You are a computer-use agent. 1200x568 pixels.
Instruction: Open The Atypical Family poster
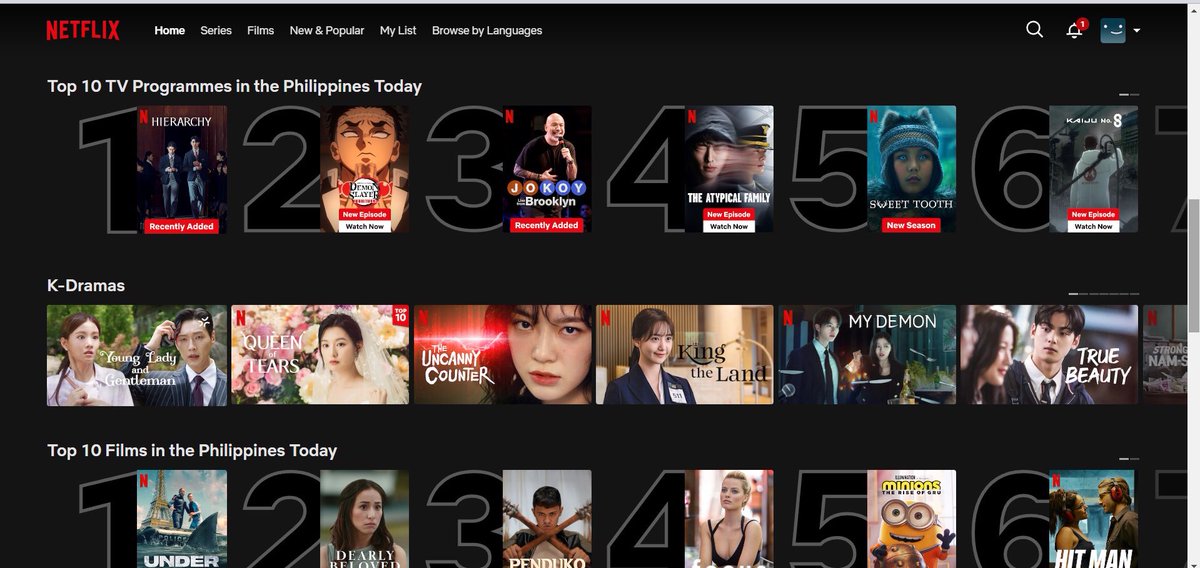pos(729,169)
